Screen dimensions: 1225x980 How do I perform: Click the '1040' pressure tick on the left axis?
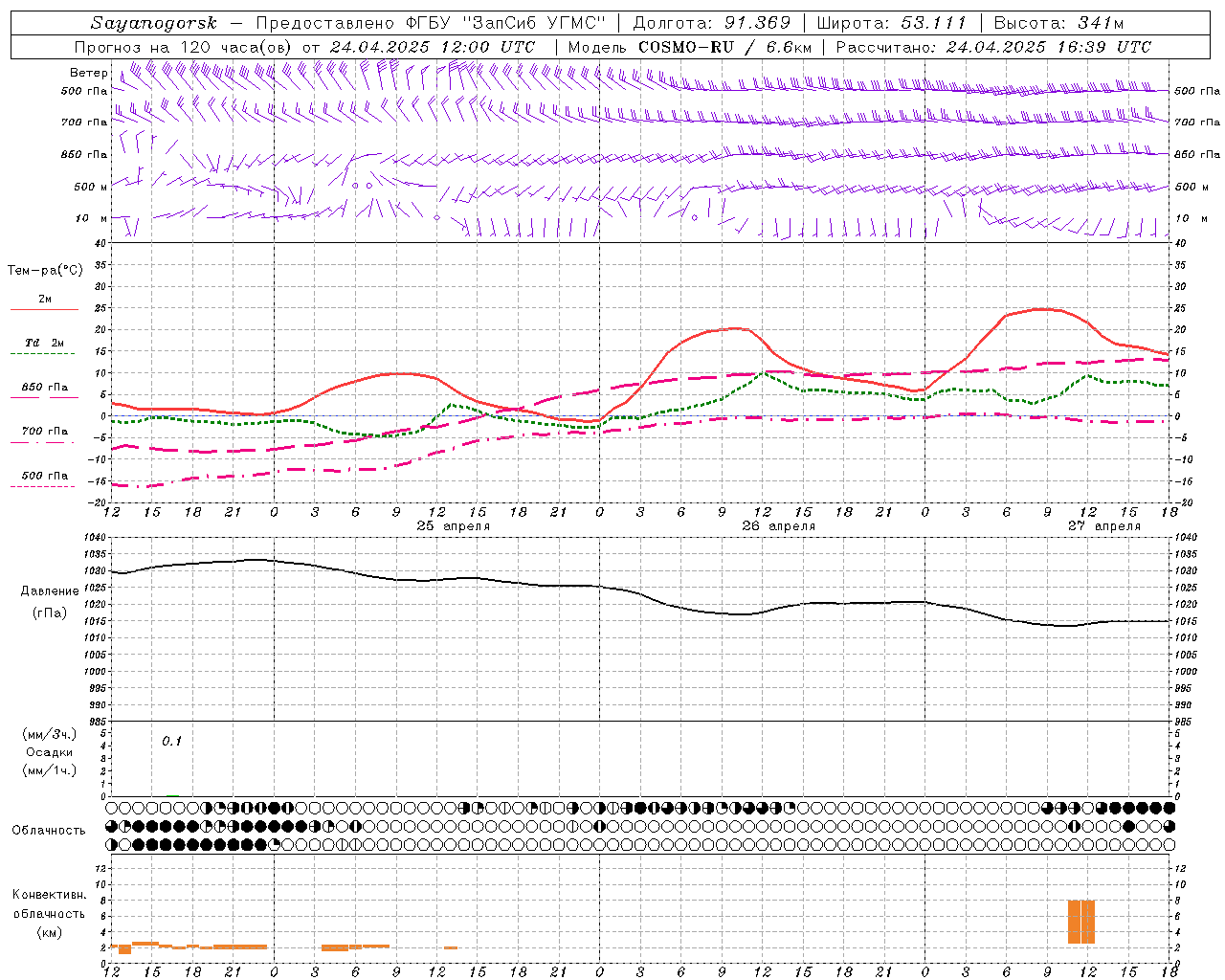[97, 538]
